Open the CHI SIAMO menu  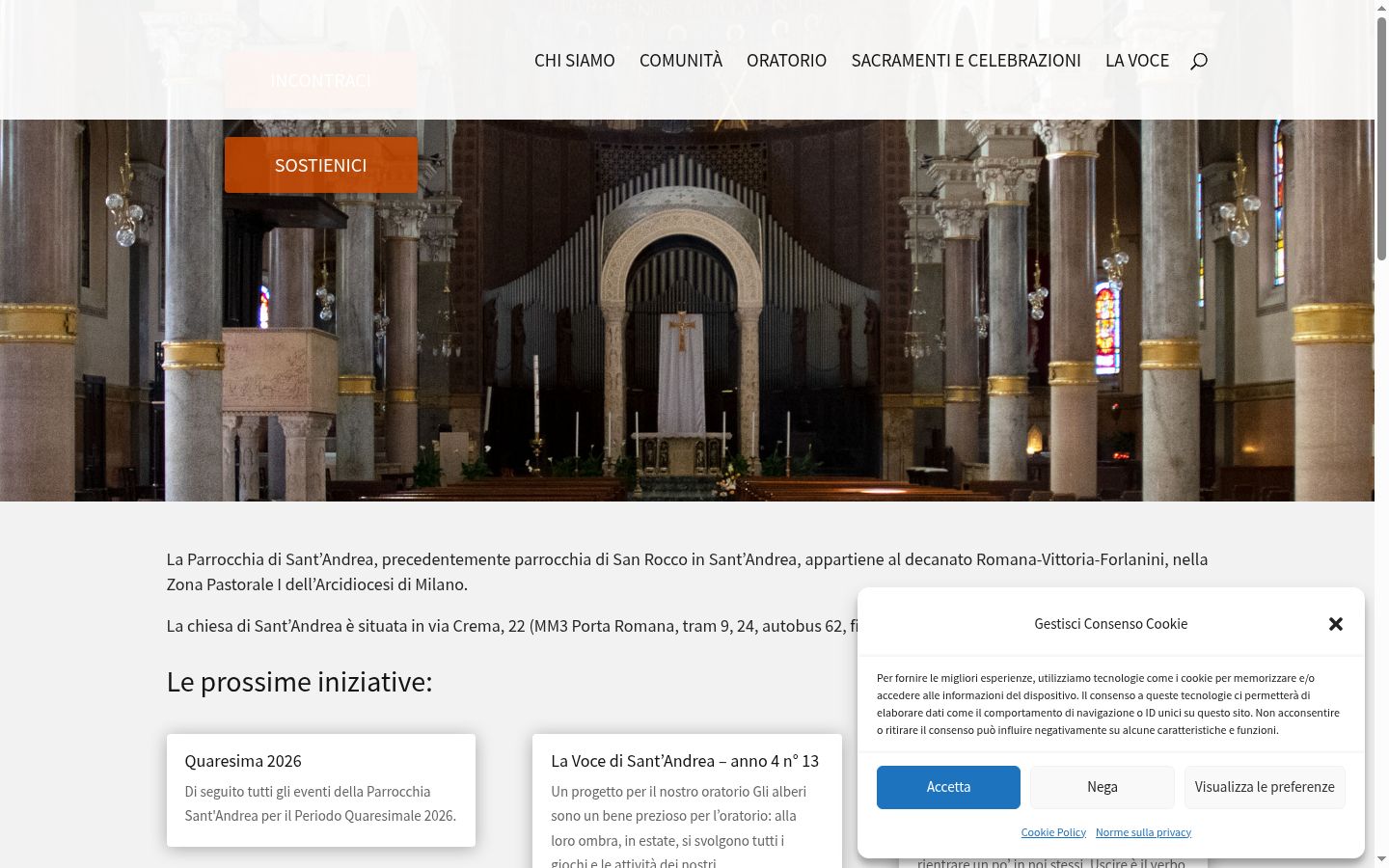575,60
